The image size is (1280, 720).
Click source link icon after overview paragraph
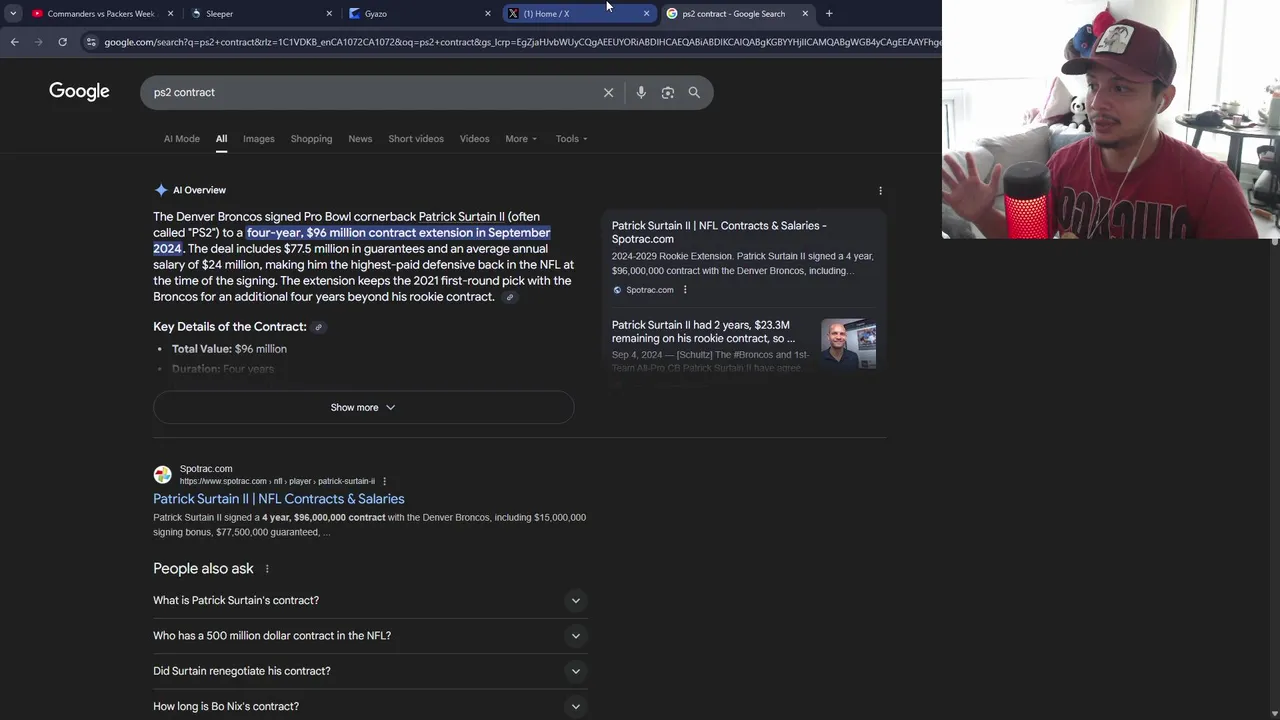click(x=510, y=297)
